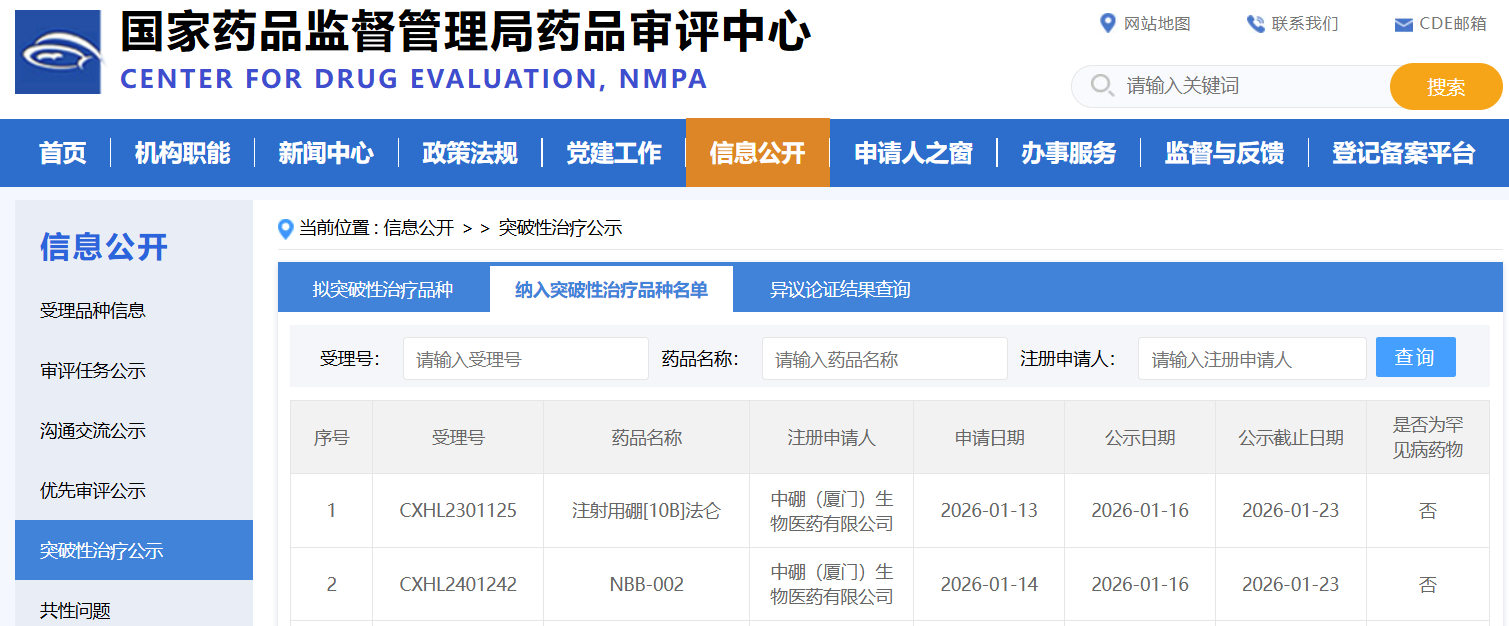Click the magnifier icon in the search box

pos(1102,86)
